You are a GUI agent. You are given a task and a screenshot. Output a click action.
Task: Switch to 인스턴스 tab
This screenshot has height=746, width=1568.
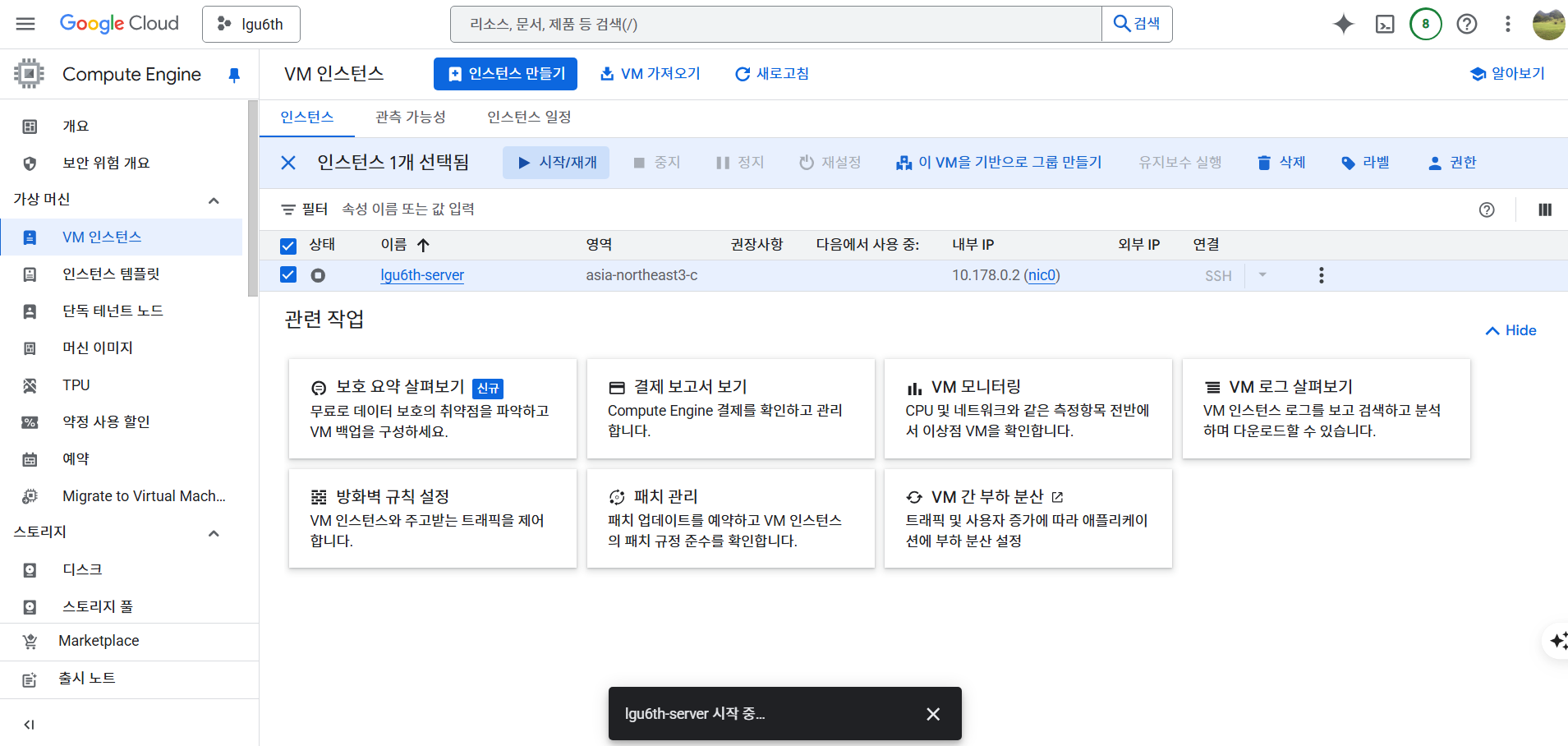(306, 117)
